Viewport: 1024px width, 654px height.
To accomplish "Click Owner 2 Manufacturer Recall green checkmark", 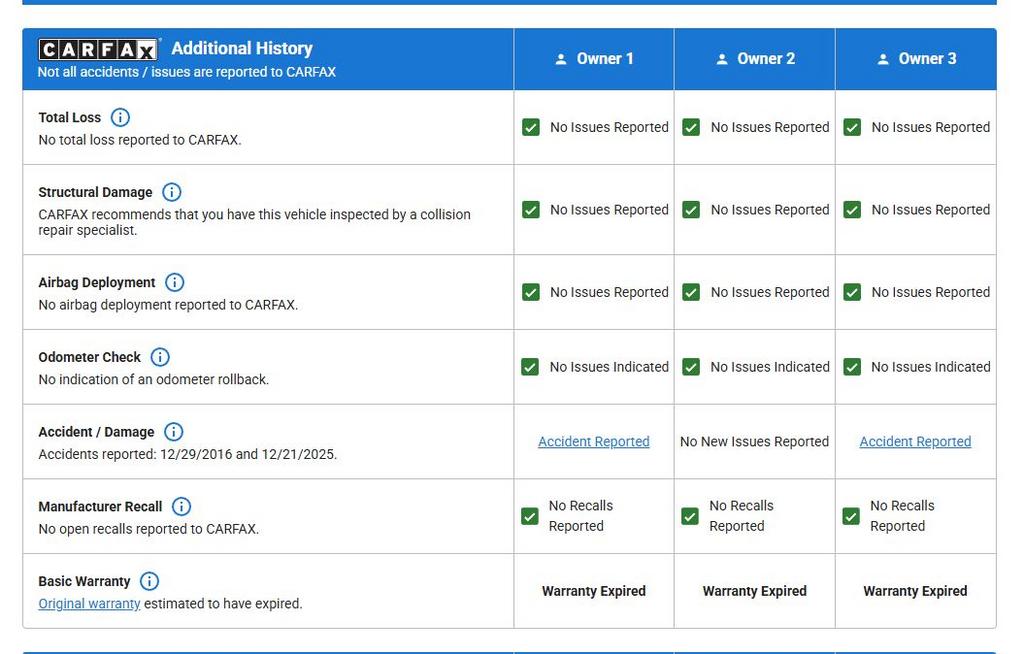I will 690,516.
